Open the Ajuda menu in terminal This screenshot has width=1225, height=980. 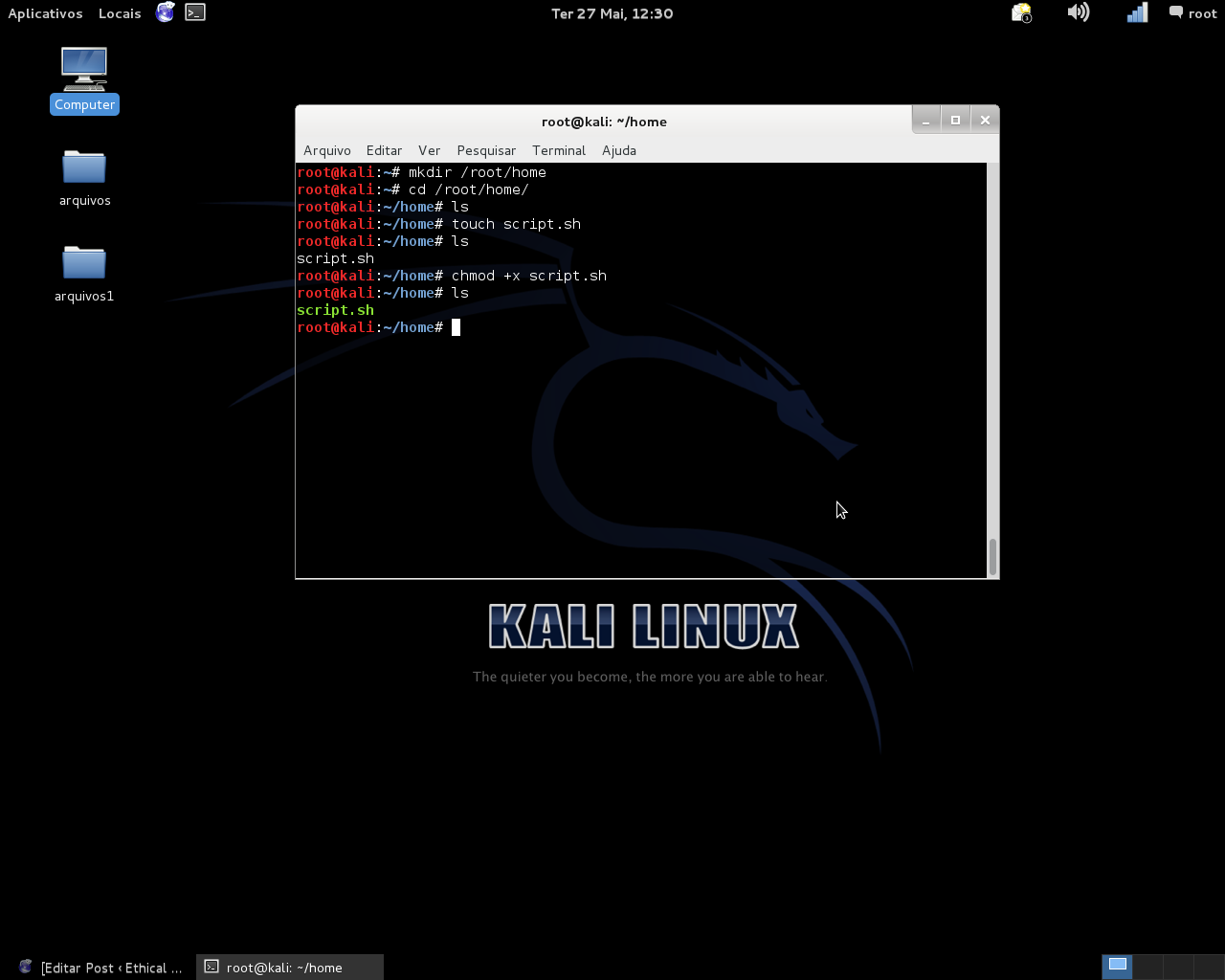tap(619, 150)
